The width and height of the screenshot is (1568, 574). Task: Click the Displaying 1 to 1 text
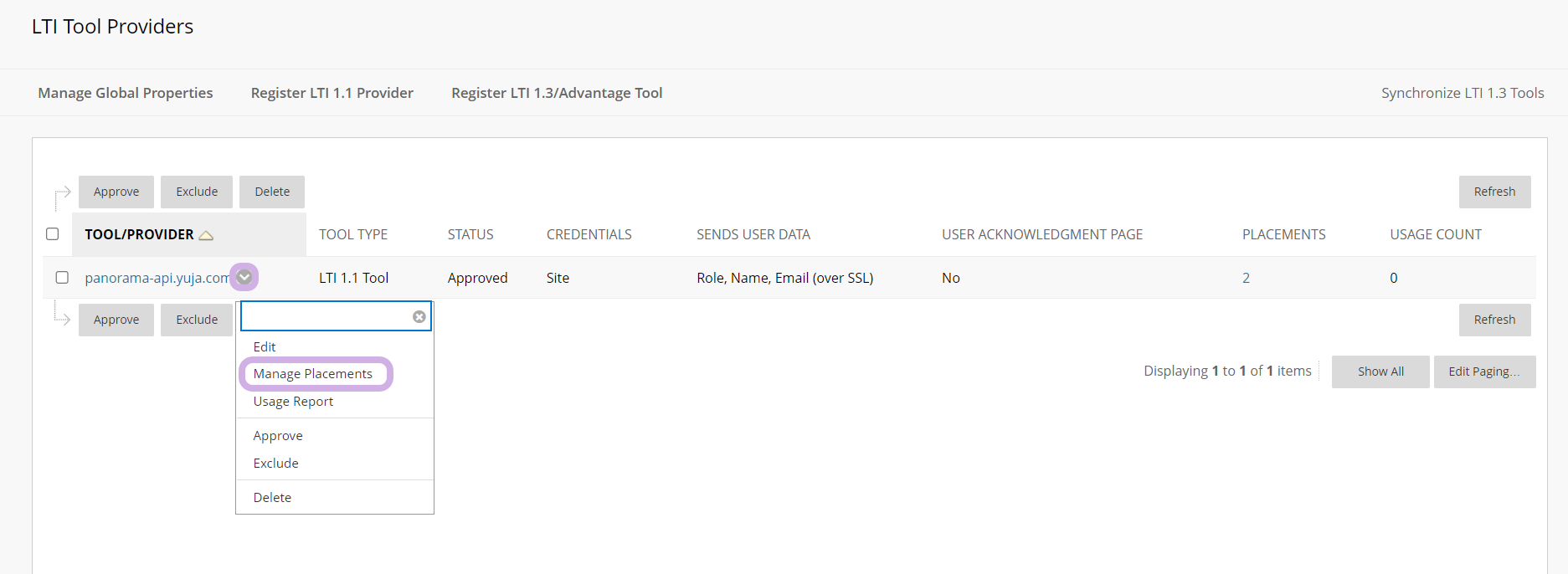(1227, 371)
